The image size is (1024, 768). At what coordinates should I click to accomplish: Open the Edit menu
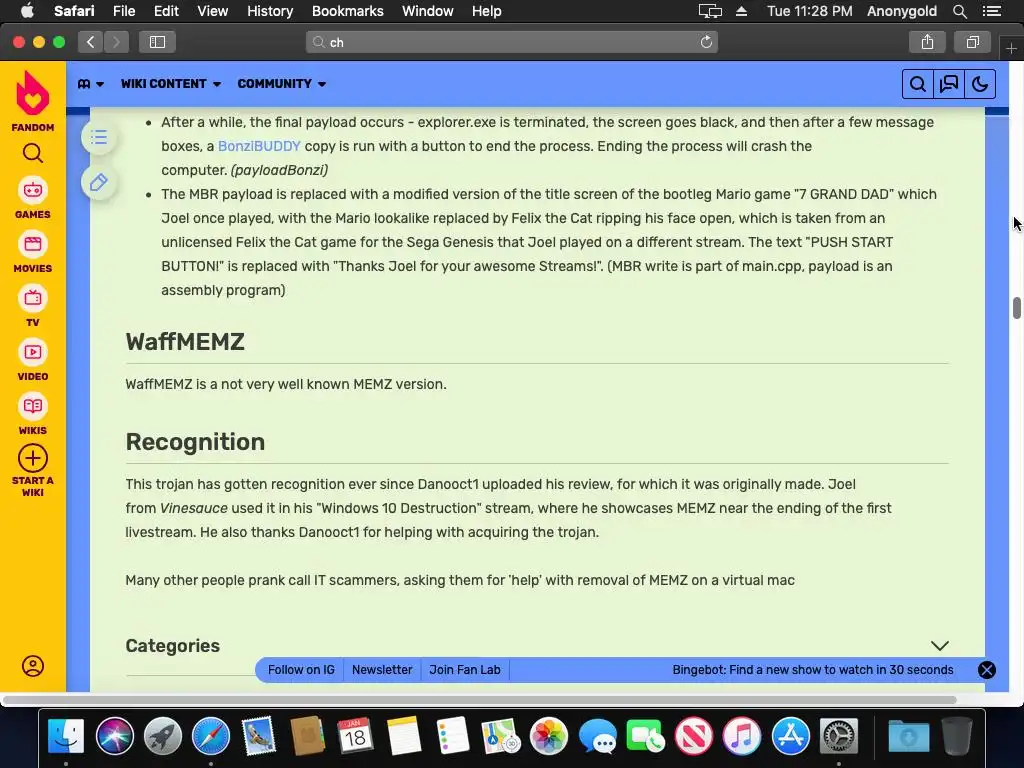pyautogui.click(x=166, y=11)
